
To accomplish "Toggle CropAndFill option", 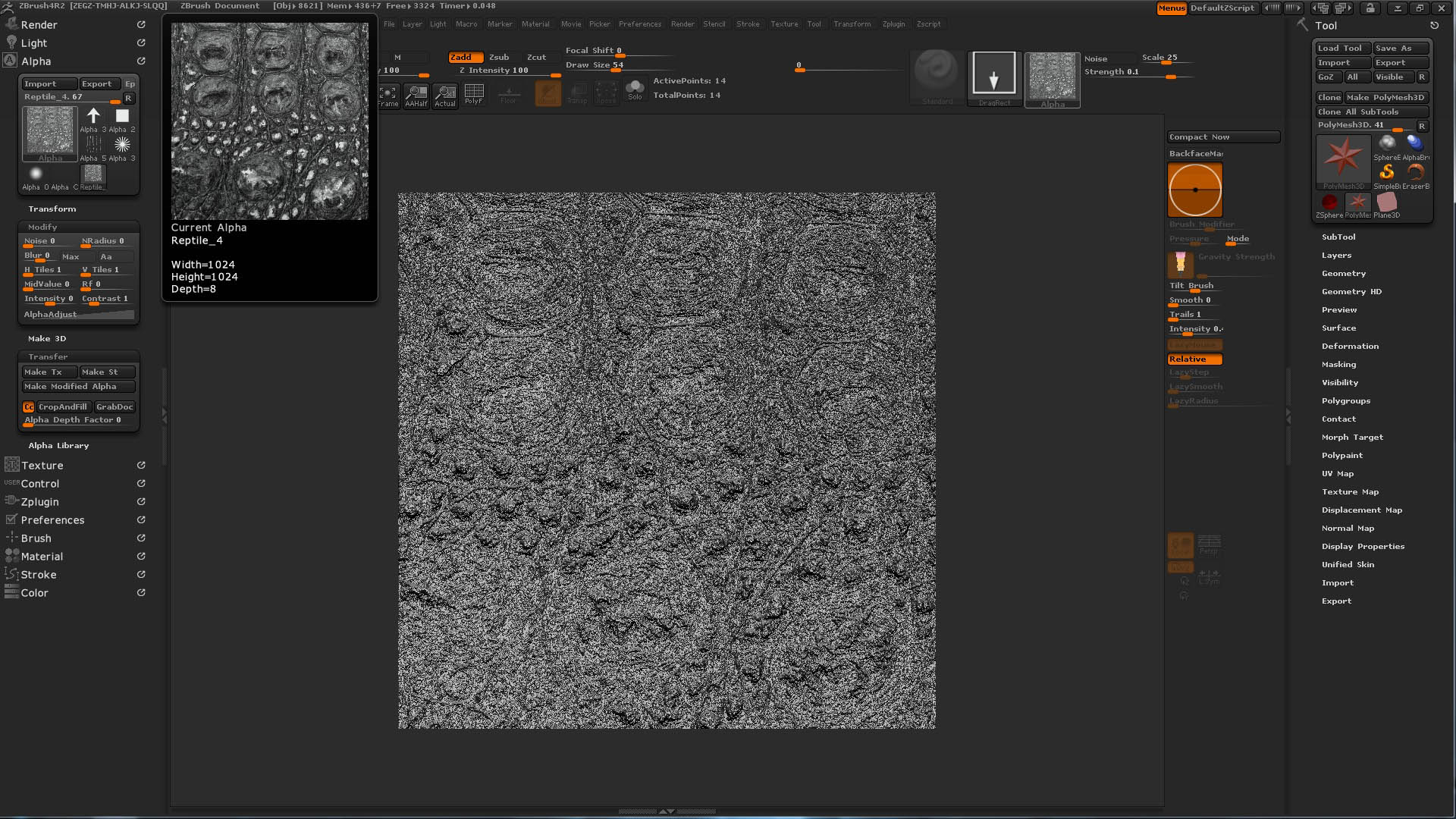I will pyautogui.click(x=64, y=406).
